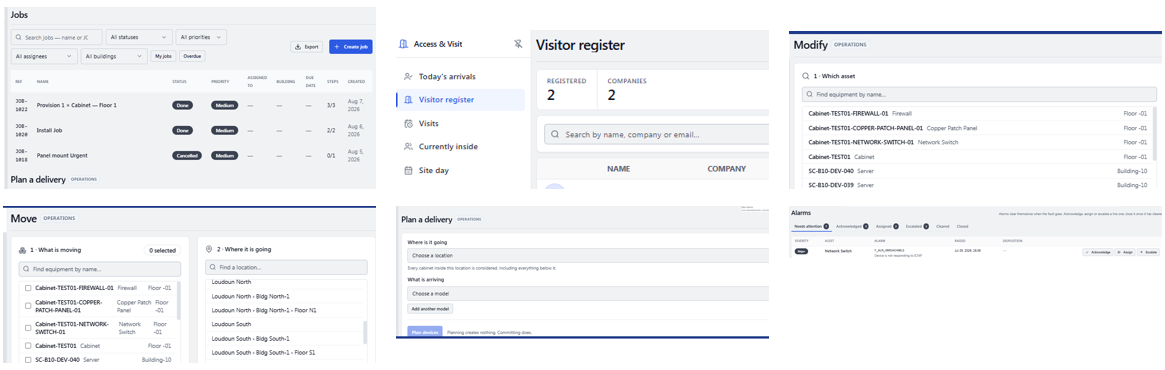This screenshot has width=1165, height=370.
Task: Open the All priorities dropdown
Action: tap(201, 37)
